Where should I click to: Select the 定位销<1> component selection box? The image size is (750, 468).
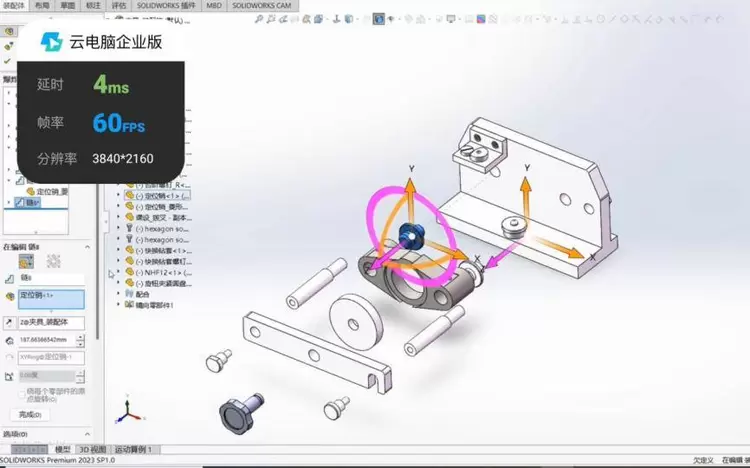pos(50,297)
